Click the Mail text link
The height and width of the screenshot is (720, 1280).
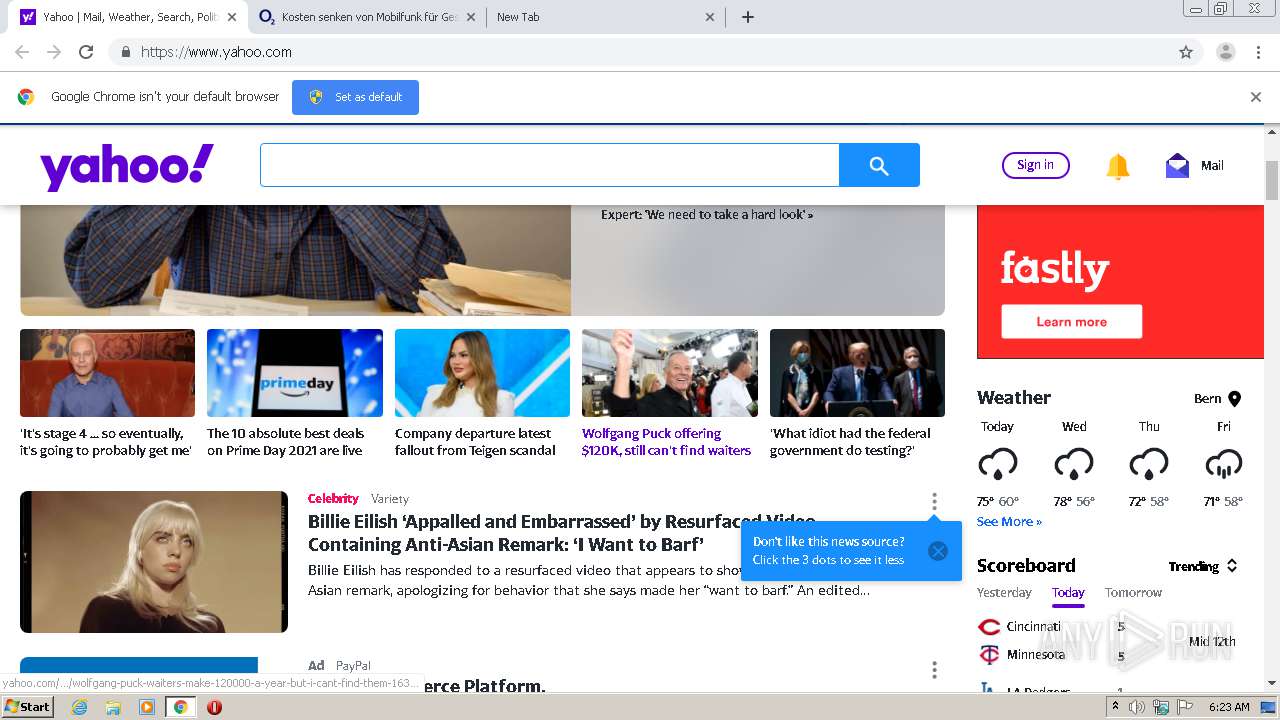click(x=1212, y=166)
